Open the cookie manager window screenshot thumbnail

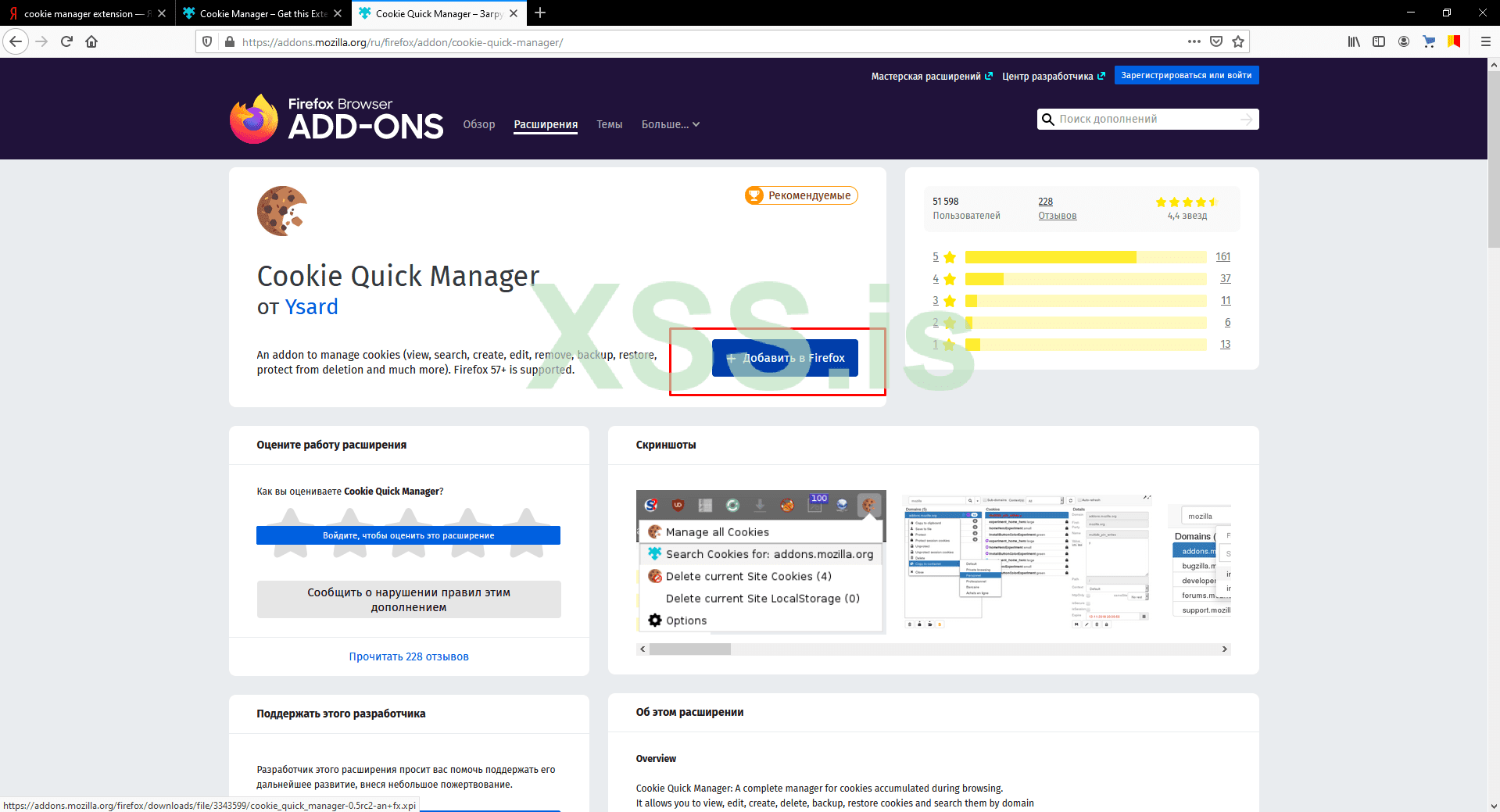point(1027,562)
